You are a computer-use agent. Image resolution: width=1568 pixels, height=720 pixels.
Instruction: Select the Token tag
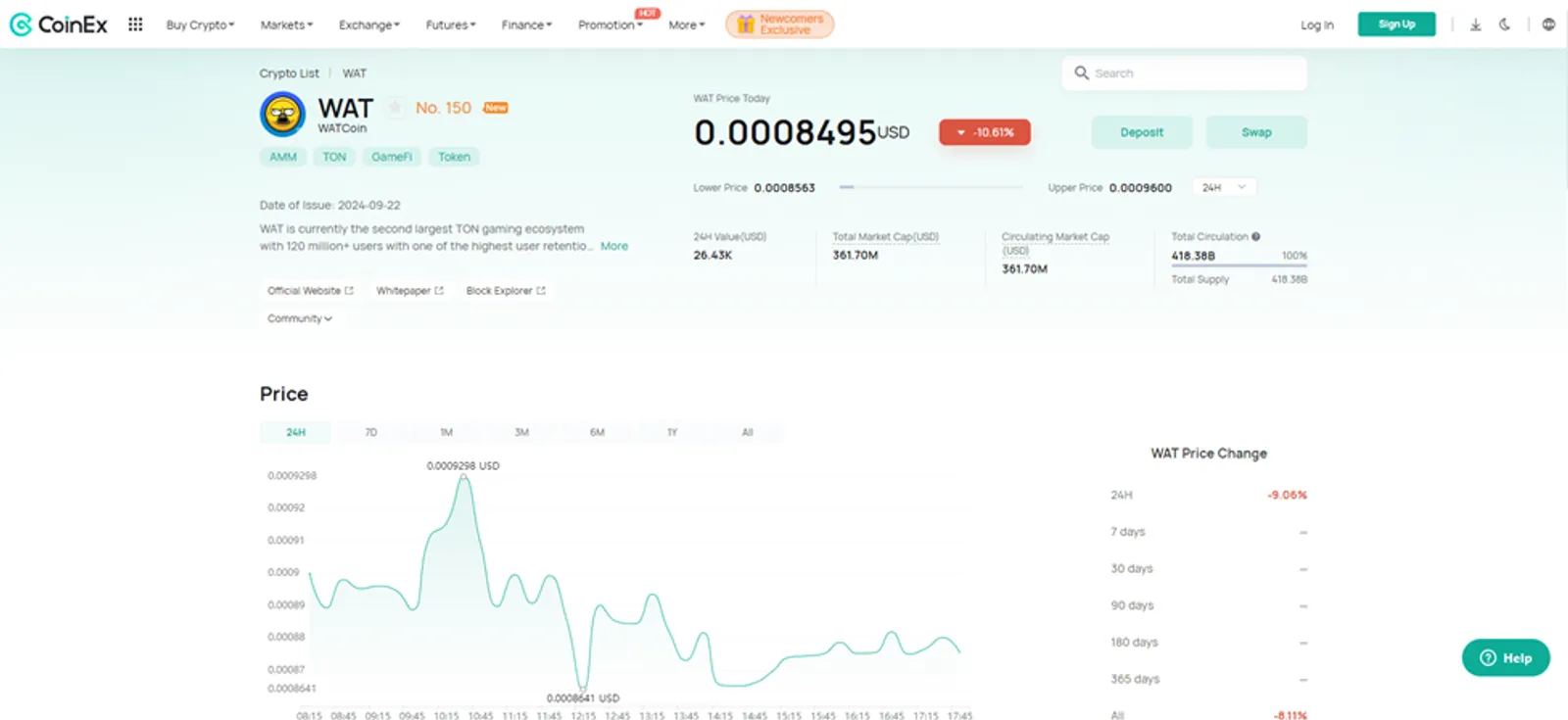coord(454,157)
